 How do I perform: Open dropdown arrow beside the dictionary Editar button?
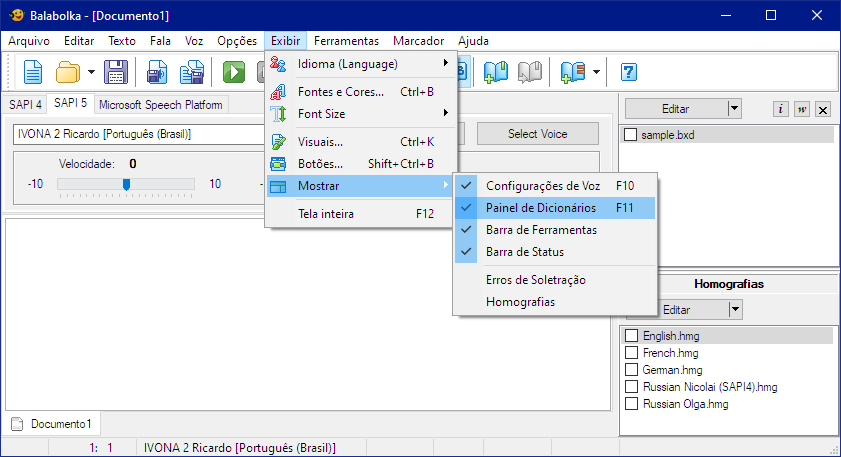pos(734,108)
